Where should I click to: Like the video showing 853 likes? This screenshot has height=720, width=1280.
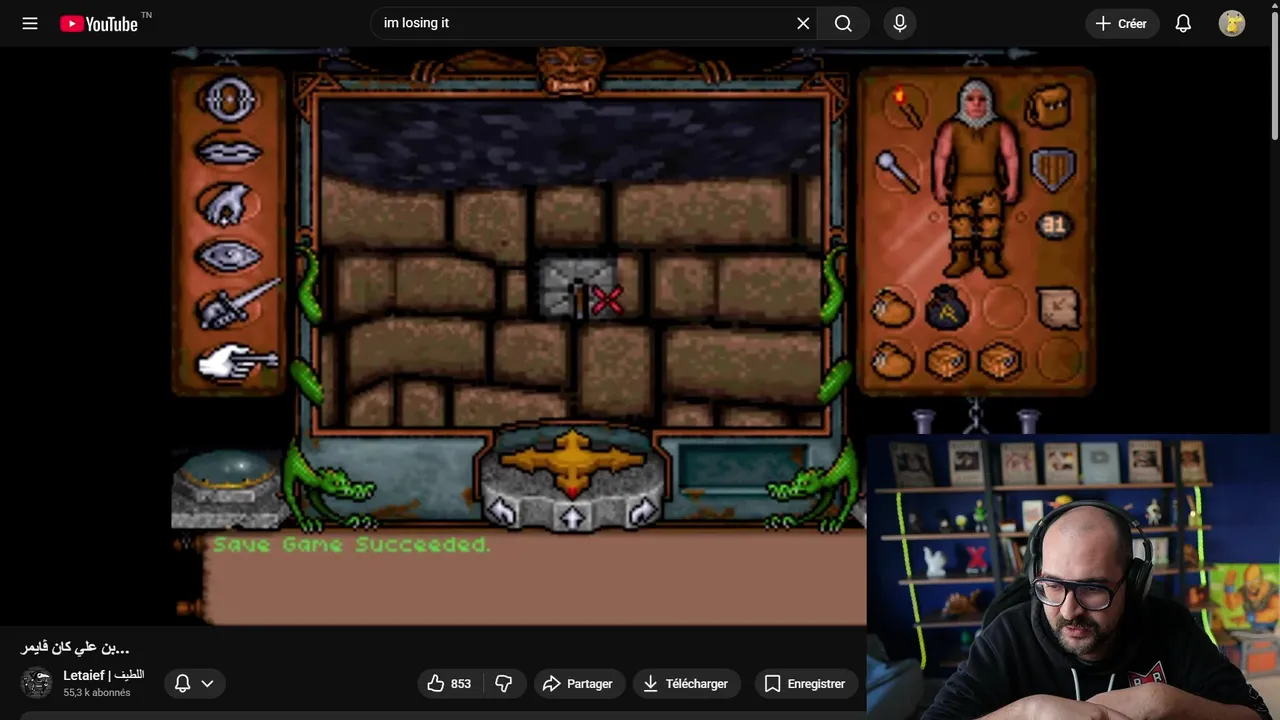[450, 684]
